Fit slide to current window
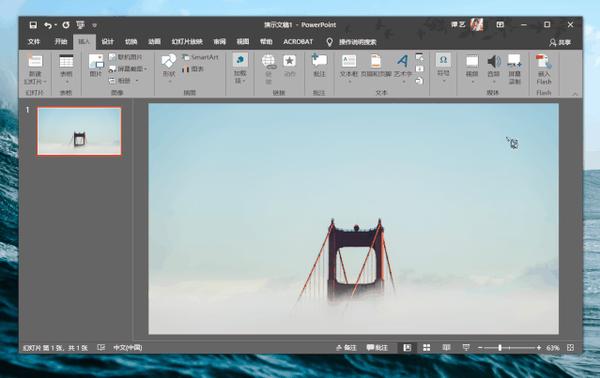The image size is (600, 378). (x=571, y=347)
